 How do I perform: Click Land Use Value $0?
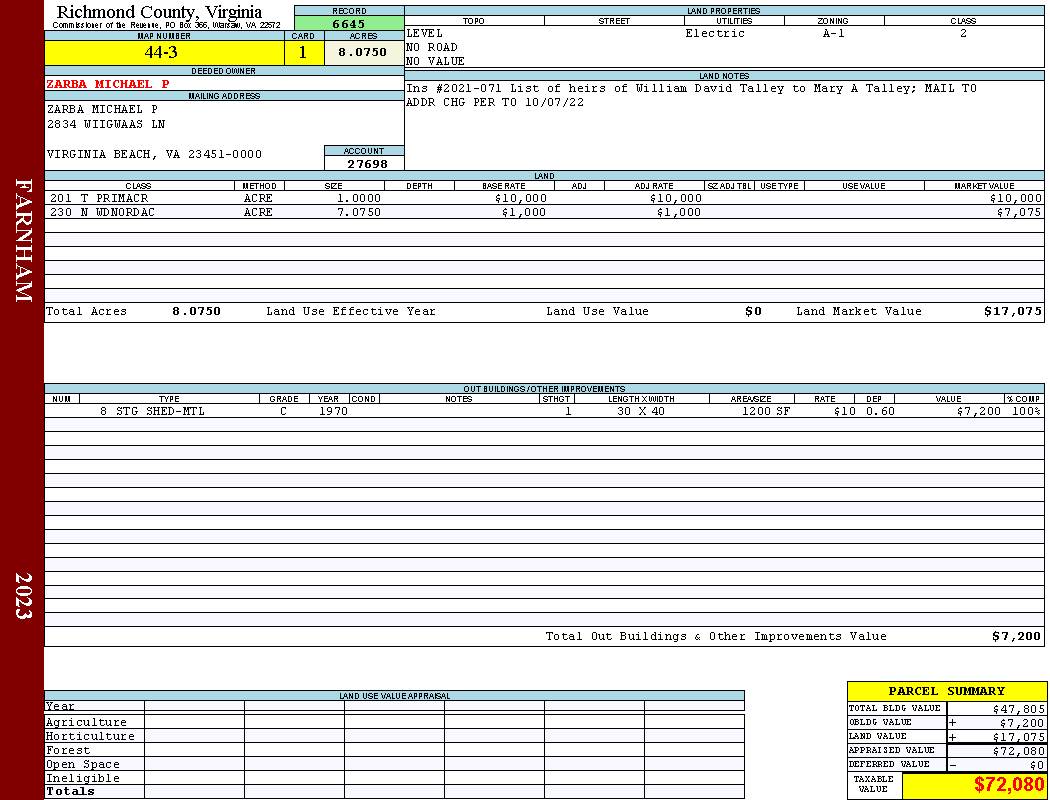coord(753,311)
